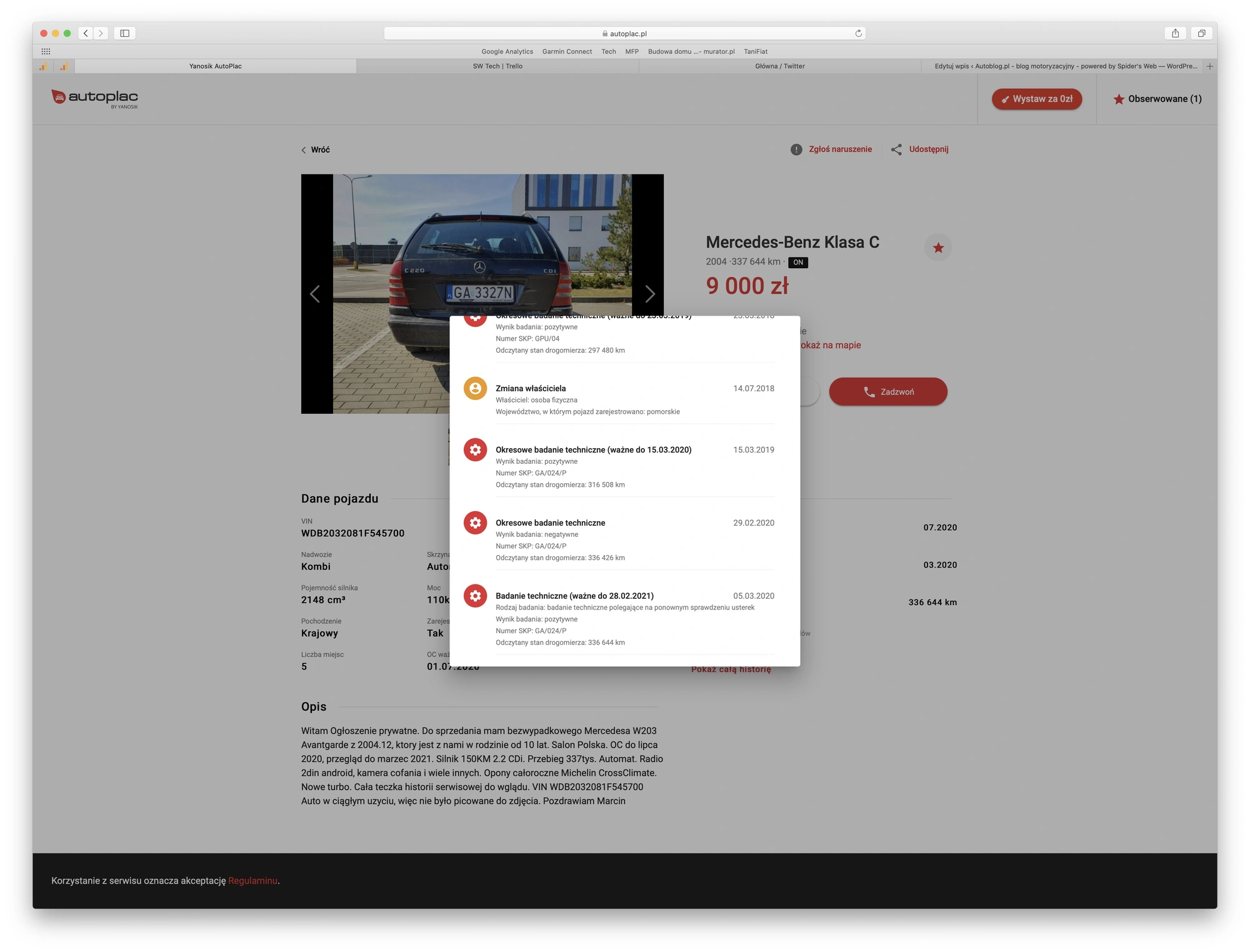Click the Safari back navigation arrow
The image size is (1250, 952).
86,33
